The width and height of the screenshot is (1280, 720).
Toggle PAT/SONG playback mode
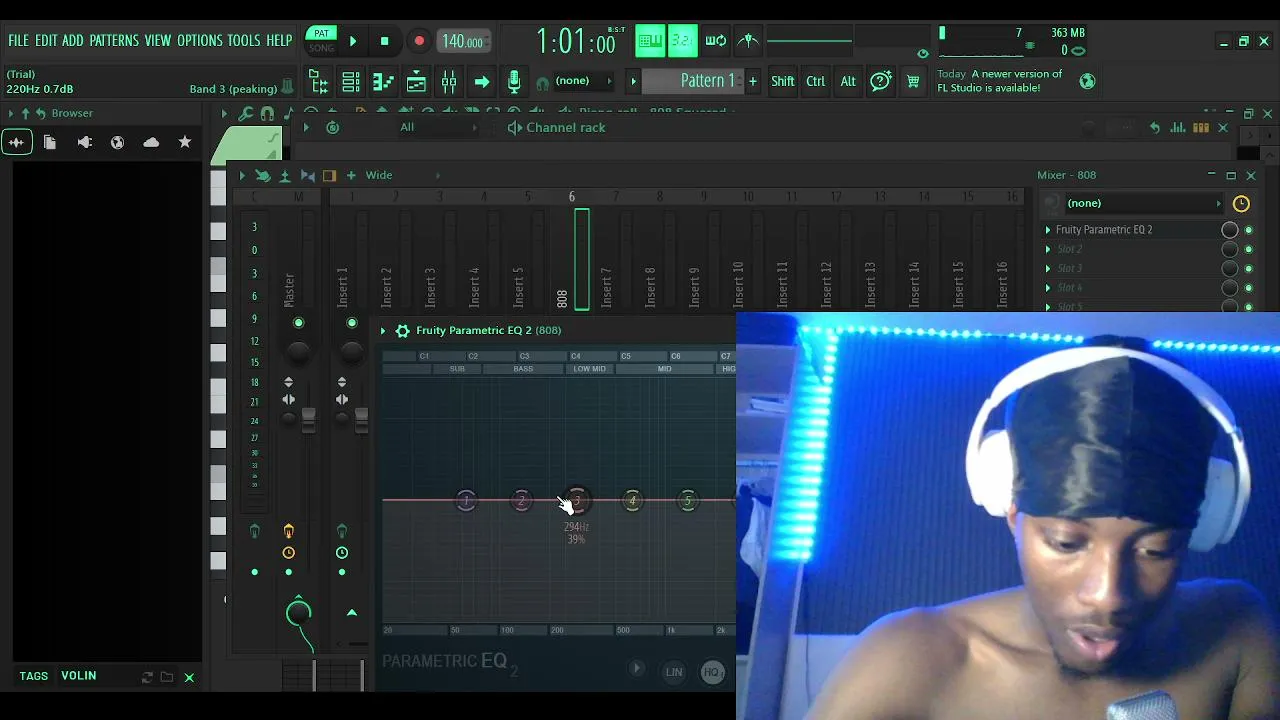coord(322,40)
